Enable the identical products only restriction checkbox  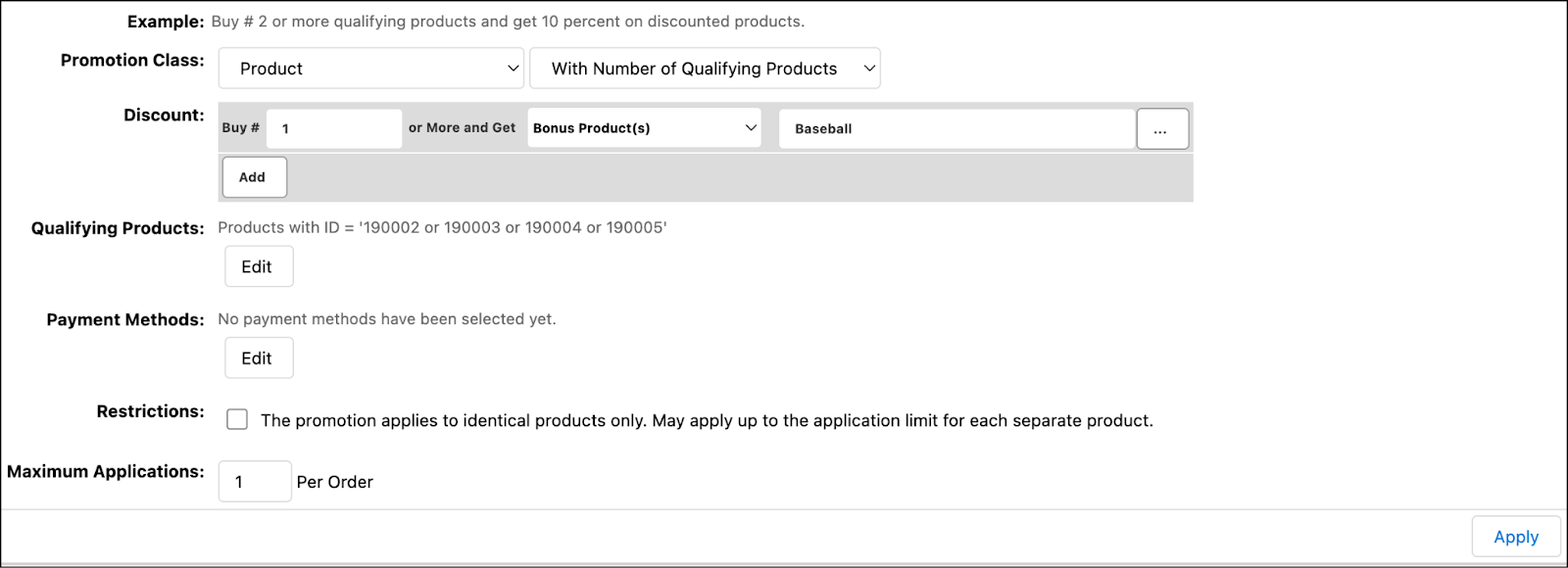(x=237, y=420)
